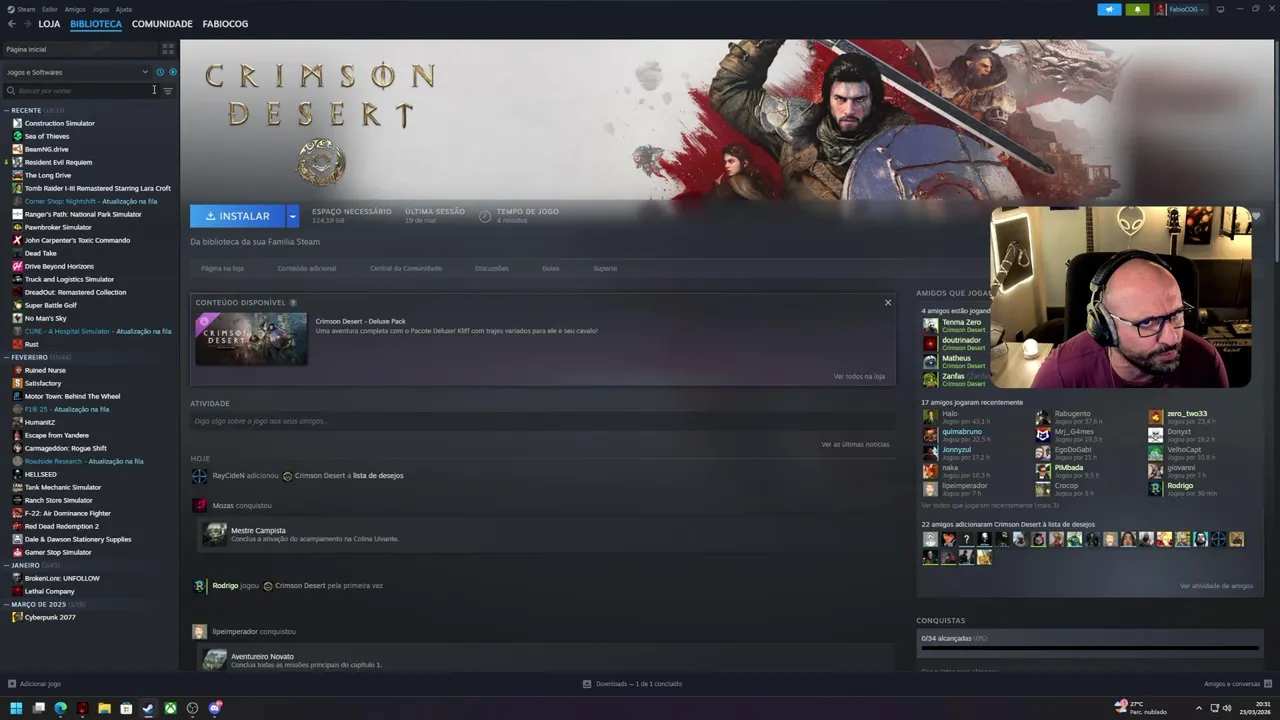
Task: Open the blue announcements megaphone icon
Action: [x=1109, y=9]
